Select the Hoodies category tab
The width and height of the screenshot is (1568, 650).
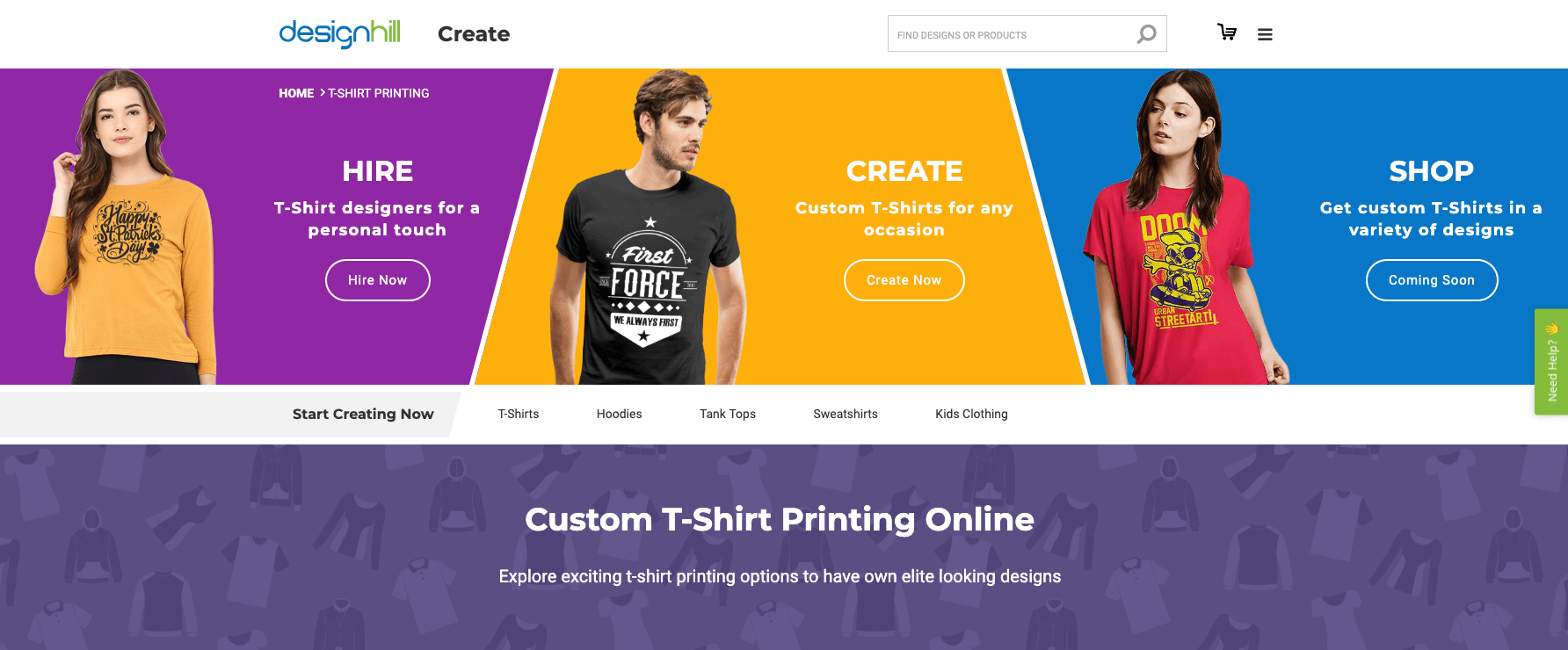pyautogui.click(x=620, y=414)
